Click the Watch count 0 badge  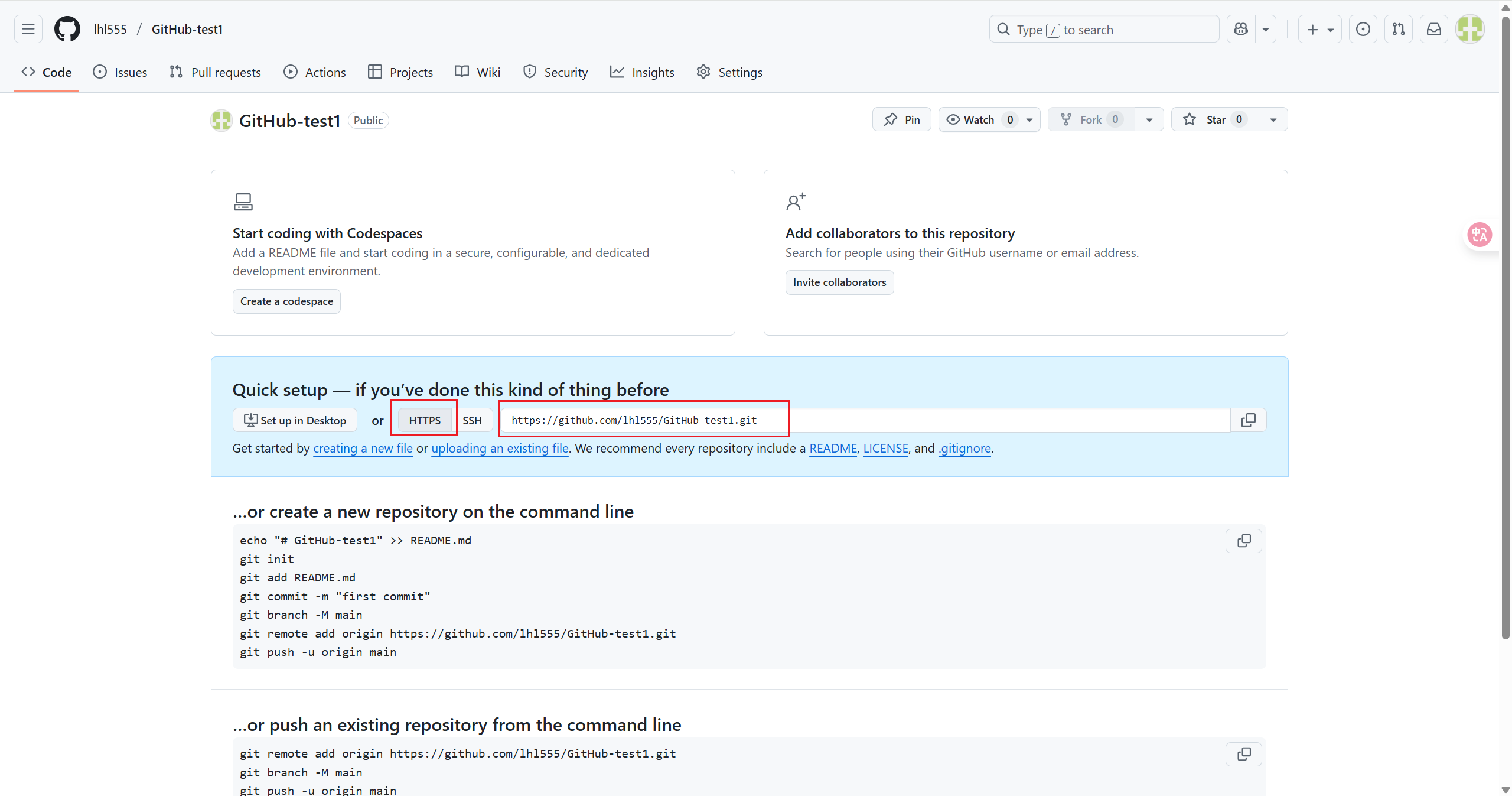1010,119
